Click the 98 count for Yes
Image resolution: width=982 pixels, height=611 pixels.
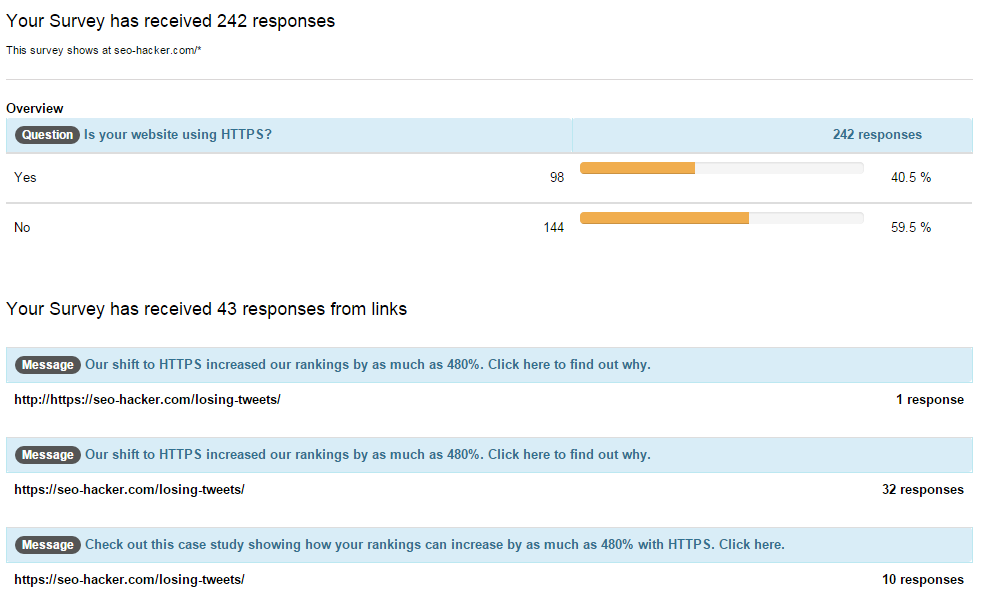(556, 177)
